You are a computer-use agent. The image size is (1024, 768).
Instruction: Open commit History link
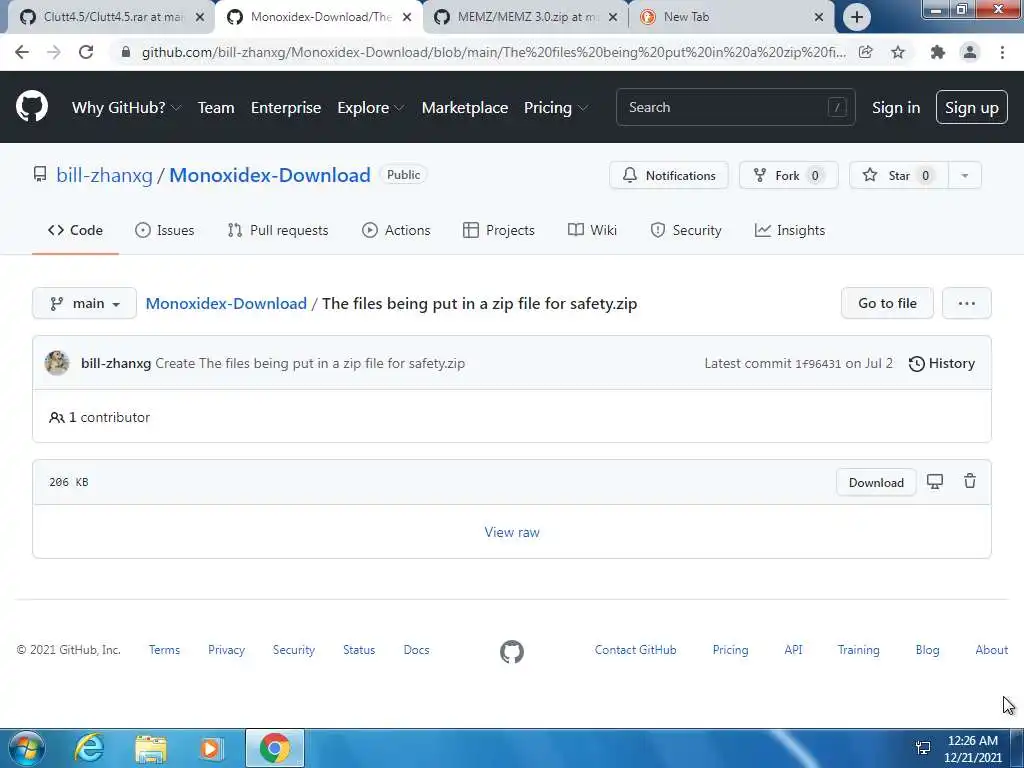click(x=942, y=363)
